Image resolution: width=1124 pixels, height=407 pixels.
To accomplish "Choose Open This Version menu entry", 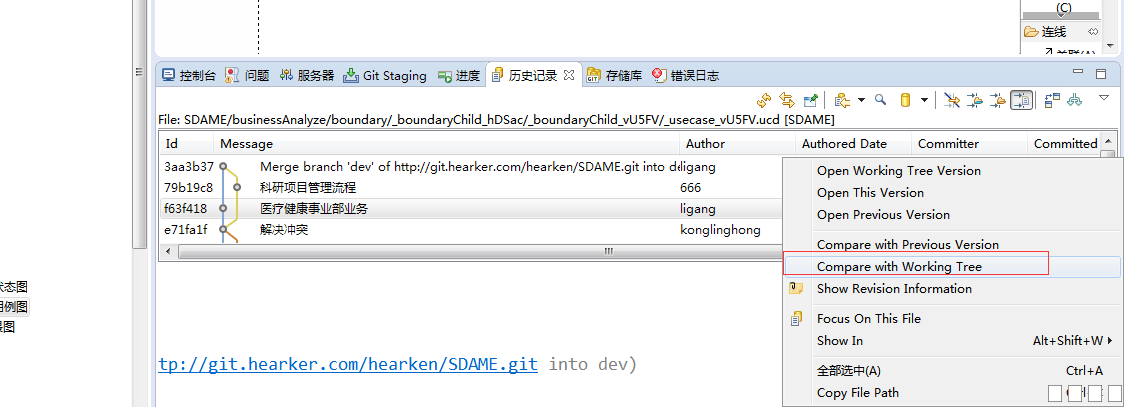I will [870, 193].
